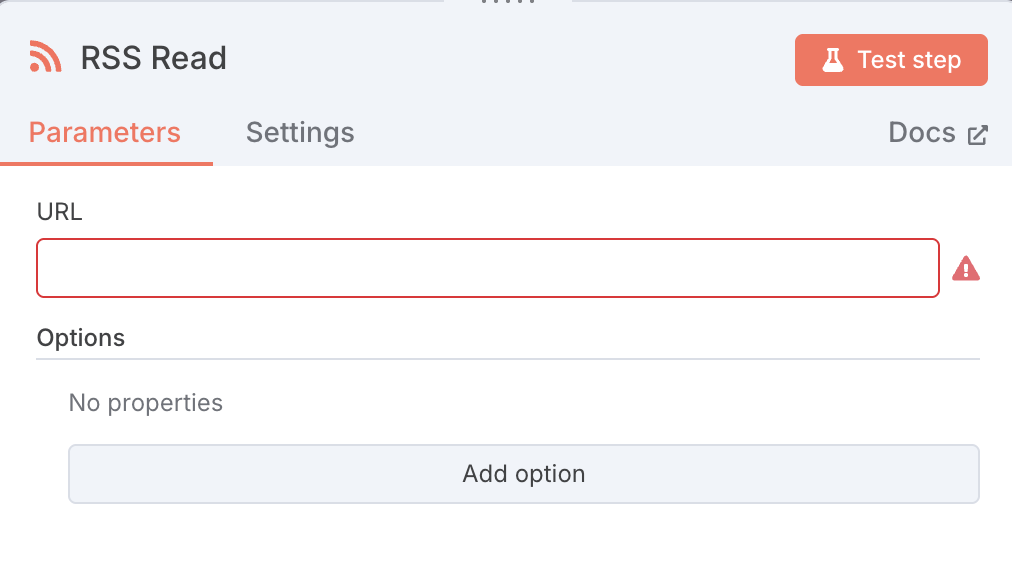Image resolution: width=1012 pixels, height=578 pixels.
Task: Click the URL field label
Action: click(x=59, y=212)
